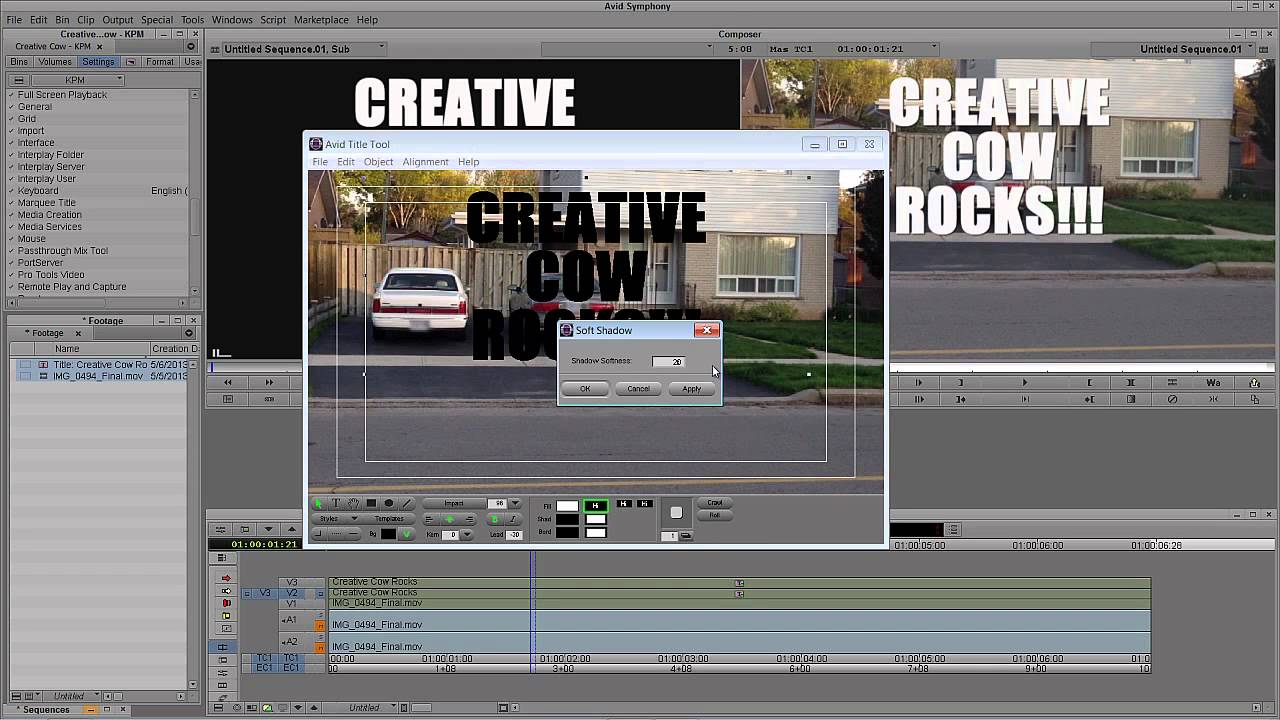Click the Shad shadow color swatch
Viewport: 1280px width, 720px height.
click(567, 519)
